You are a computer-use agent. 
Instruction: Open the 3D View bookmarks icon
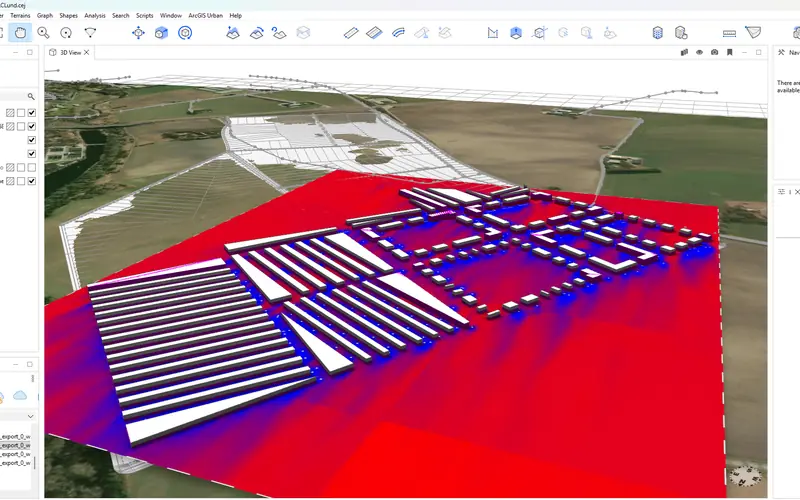730,53
